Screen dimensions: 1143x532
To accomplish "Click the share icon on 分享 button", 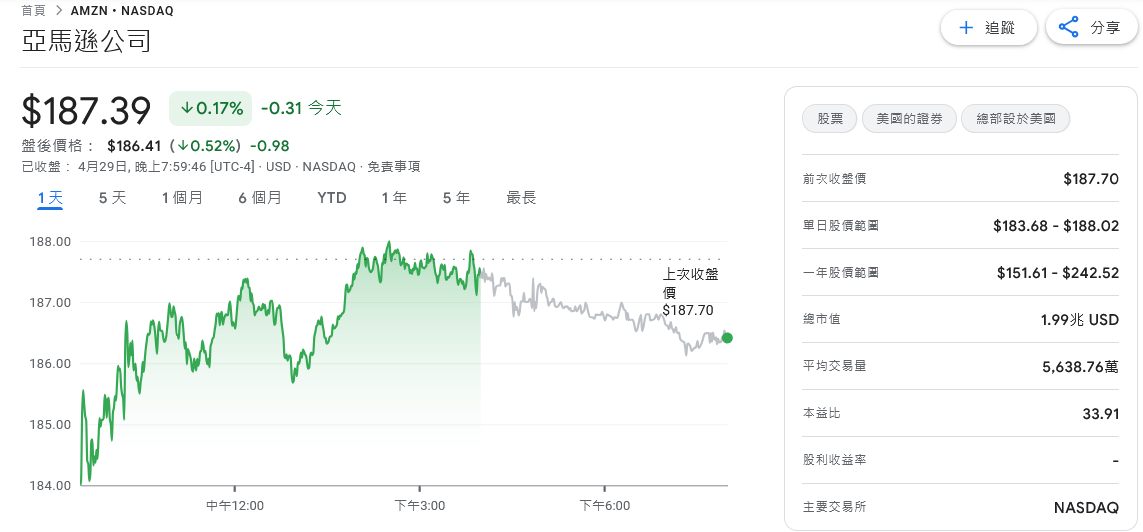I will pyautogui.click(x=1069, y=28).
